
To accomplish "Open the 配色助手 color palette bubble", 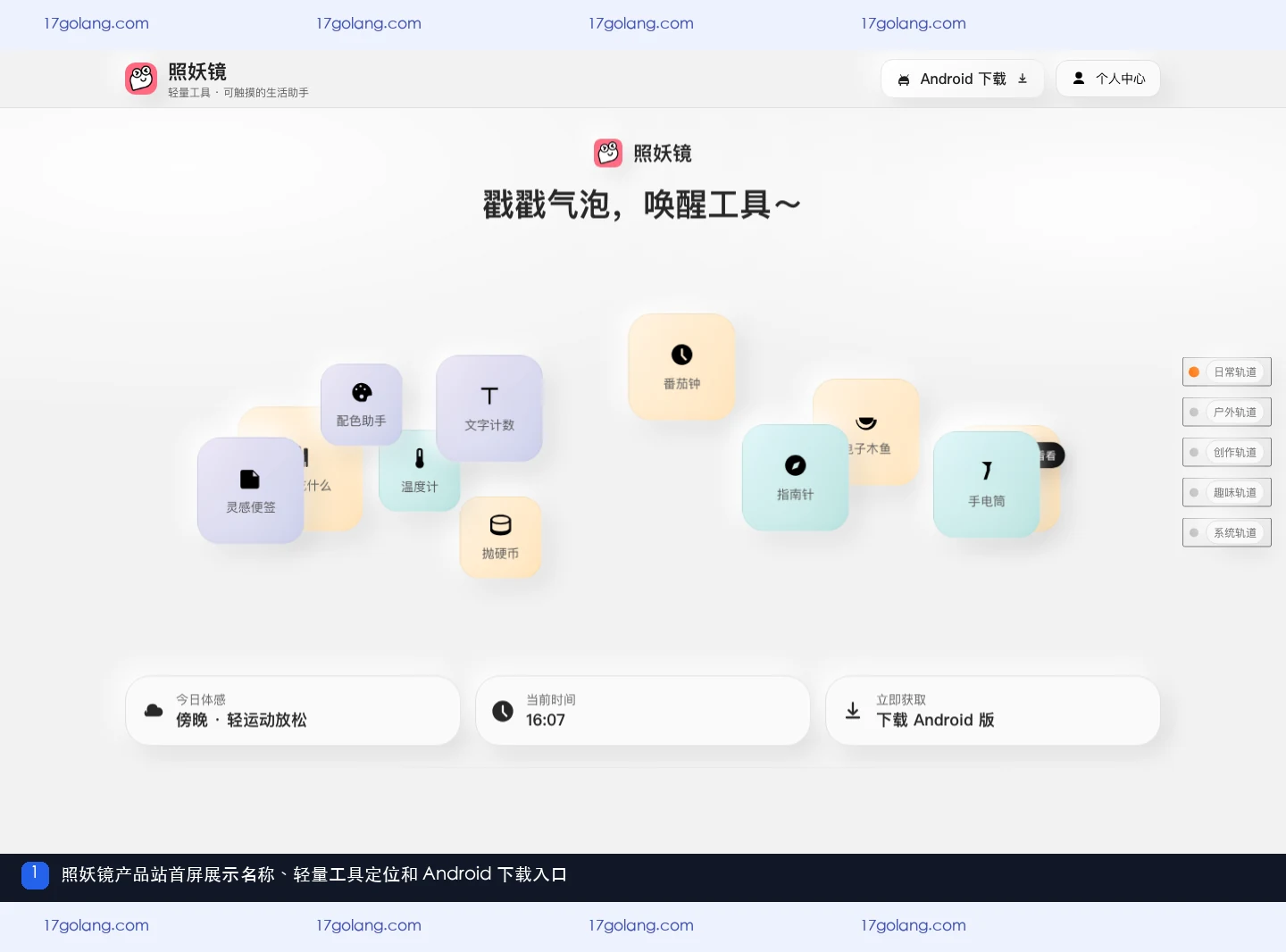I will pos(362,405).
